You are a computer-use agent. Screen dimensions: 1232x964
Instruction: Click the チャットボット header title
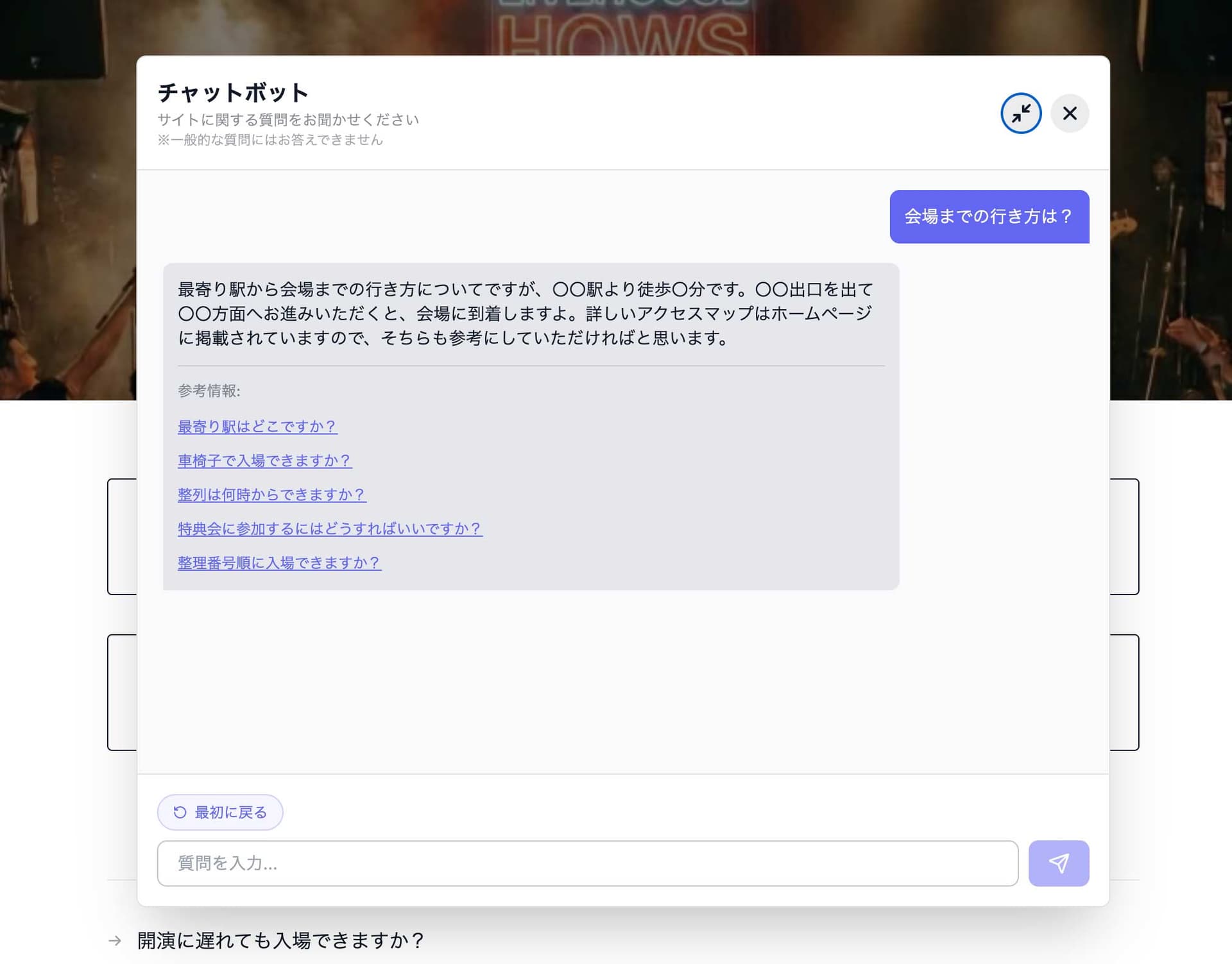pos(232,92)
